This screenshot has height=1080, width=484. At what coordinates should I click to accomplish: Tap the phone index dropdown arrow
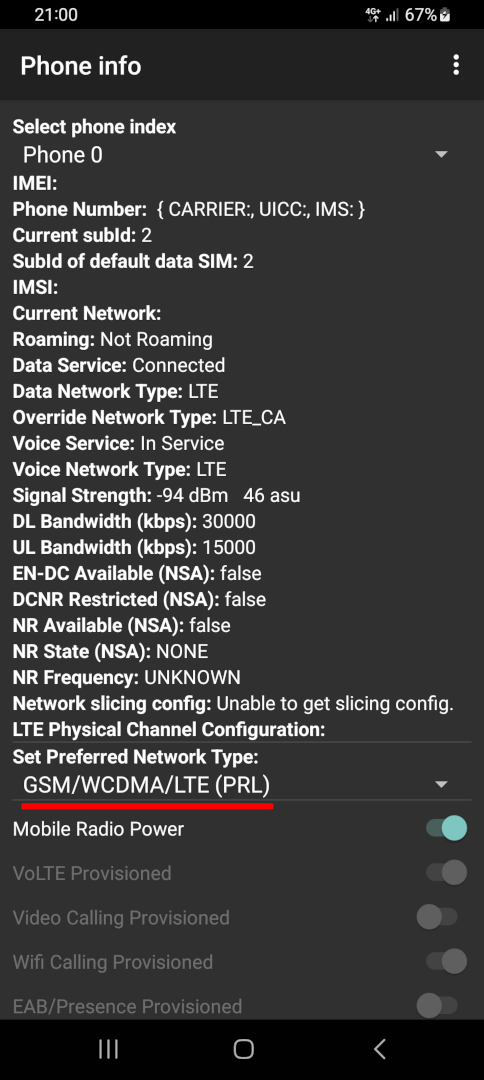coord(441,154)
